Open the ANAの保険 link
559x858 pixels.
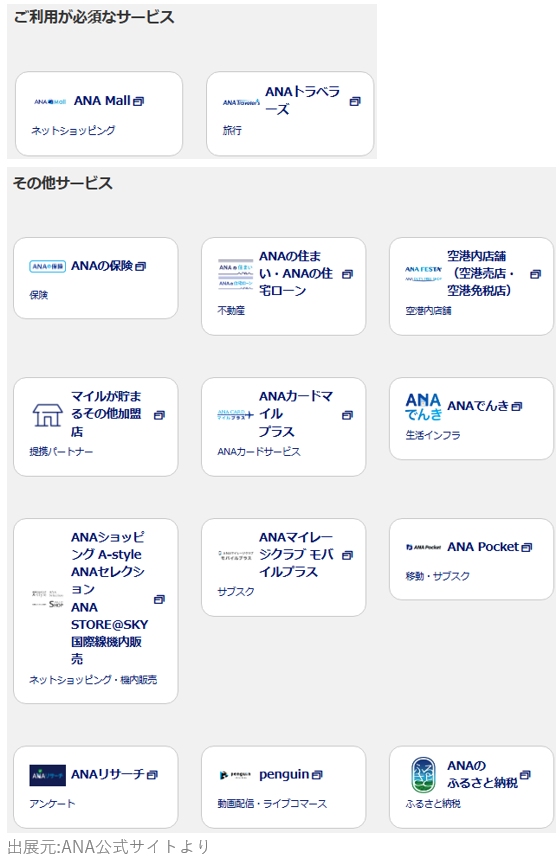click(102, 266)
